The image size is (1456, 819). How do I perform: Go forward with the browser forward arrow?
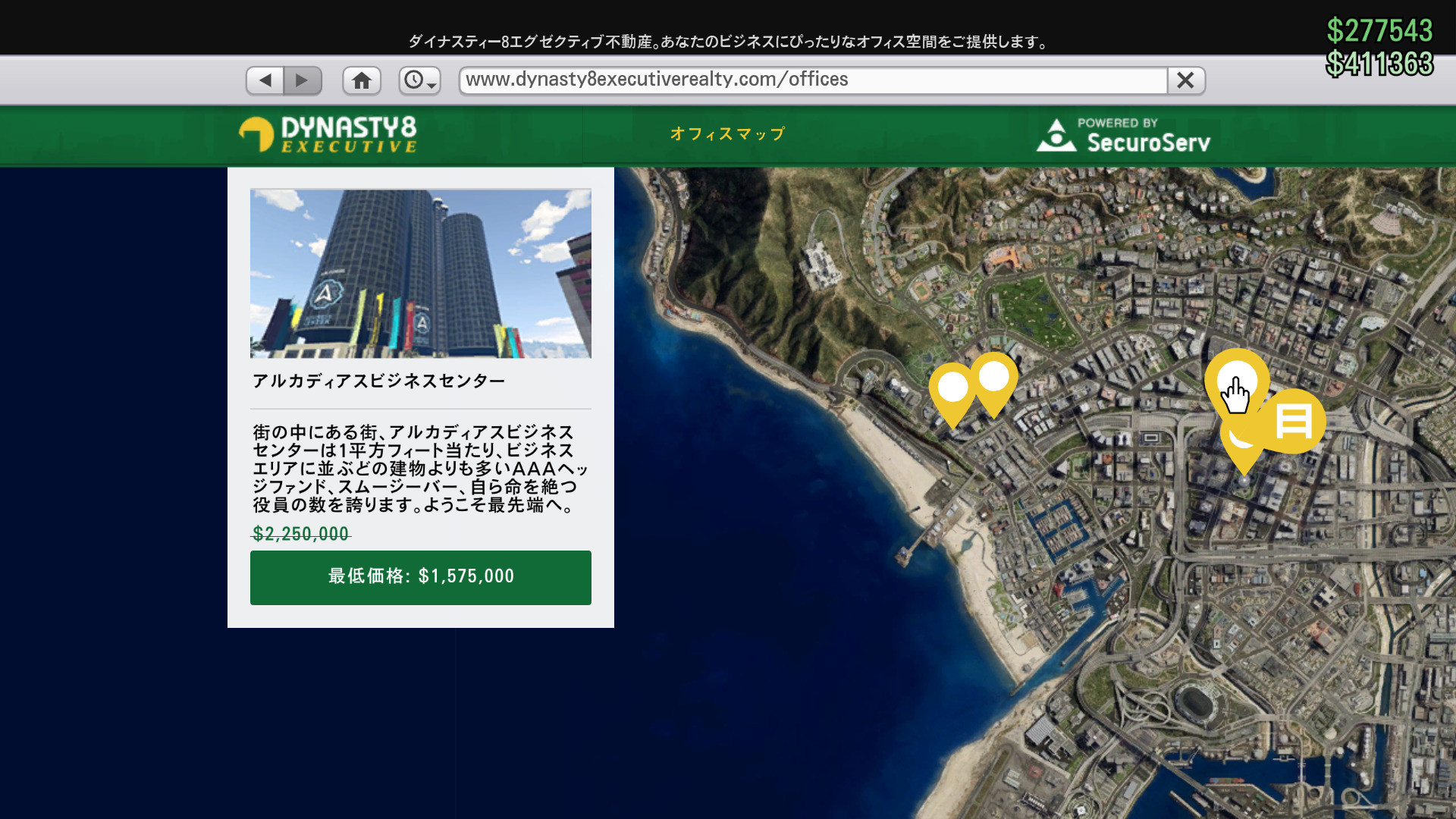click(303, 80)
